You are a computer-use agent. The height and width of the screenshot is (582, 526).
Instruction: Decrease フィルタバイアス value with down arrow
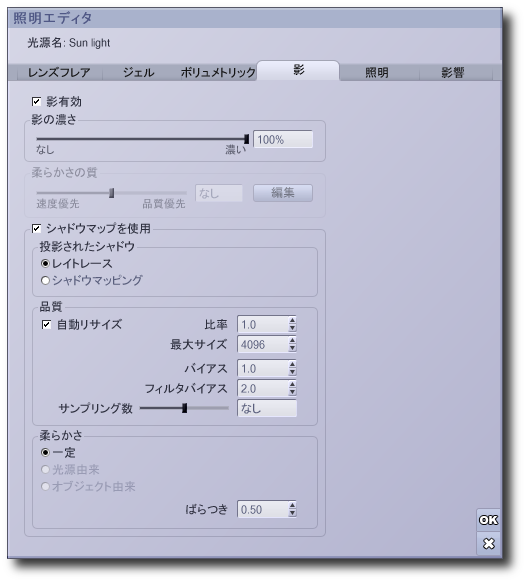coord(292,392)
